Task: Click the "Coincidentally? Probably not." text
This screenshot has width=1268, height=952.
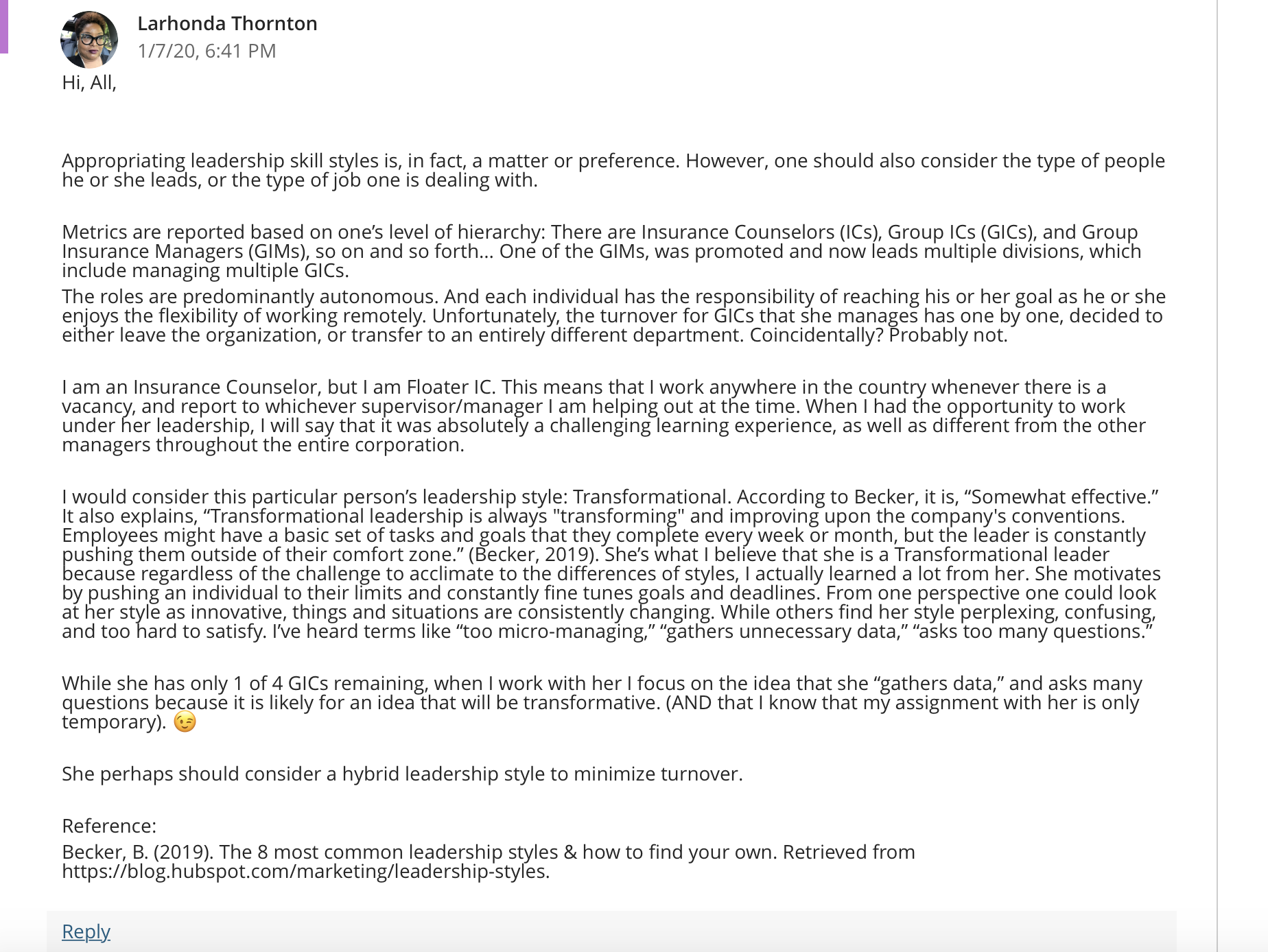Action: tap(879, 335)
